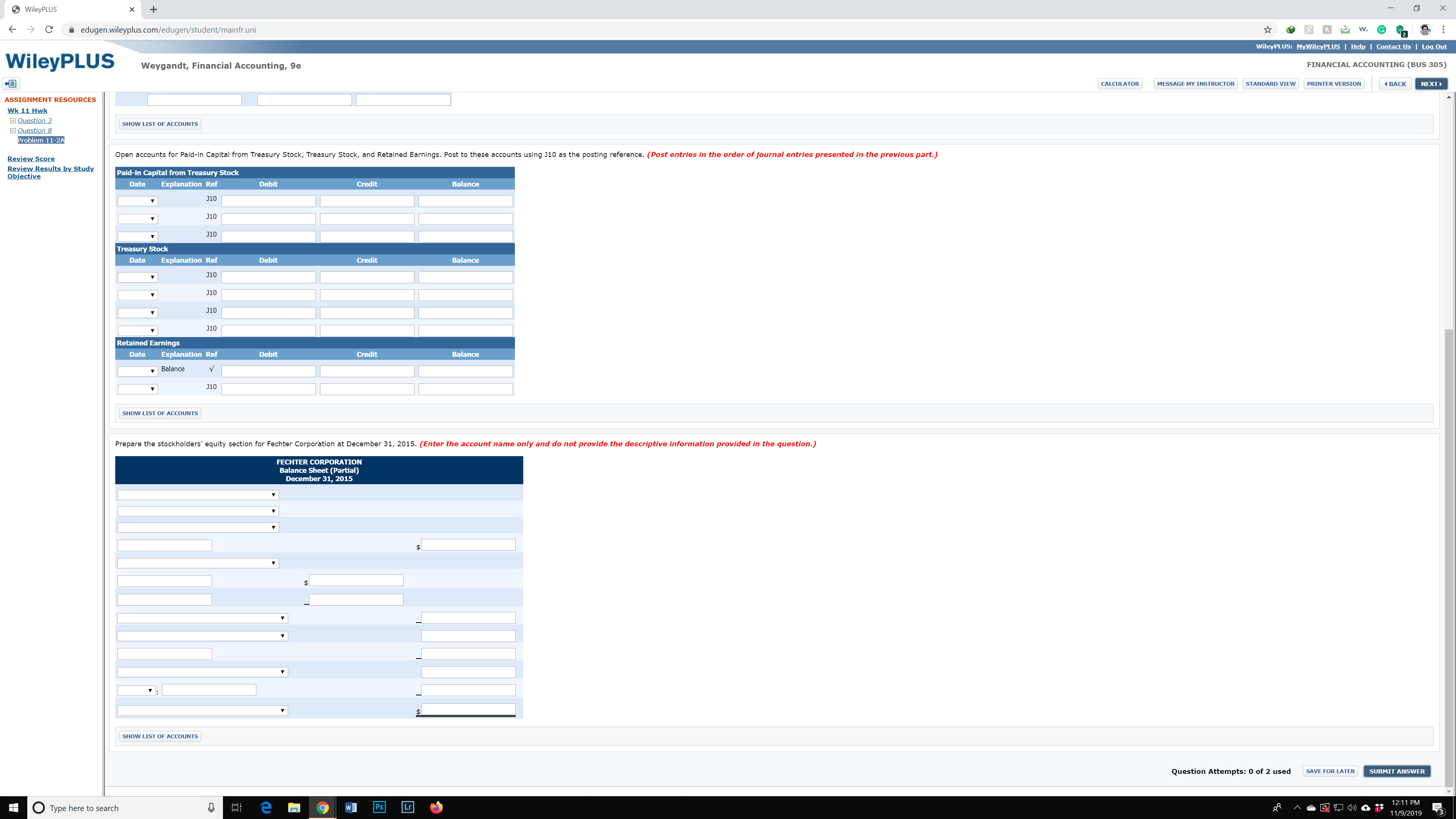This screenshot has width=1456, height=819.
Task: Open Photoshop from the taskbar
Action: point(379,807)
